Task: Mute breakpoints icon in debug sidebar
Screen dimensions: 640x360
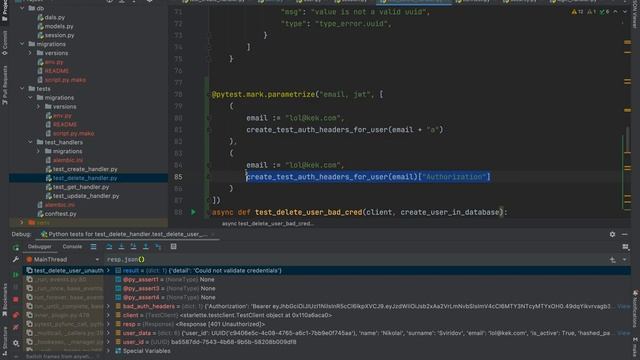Action: tap(16, 328)
